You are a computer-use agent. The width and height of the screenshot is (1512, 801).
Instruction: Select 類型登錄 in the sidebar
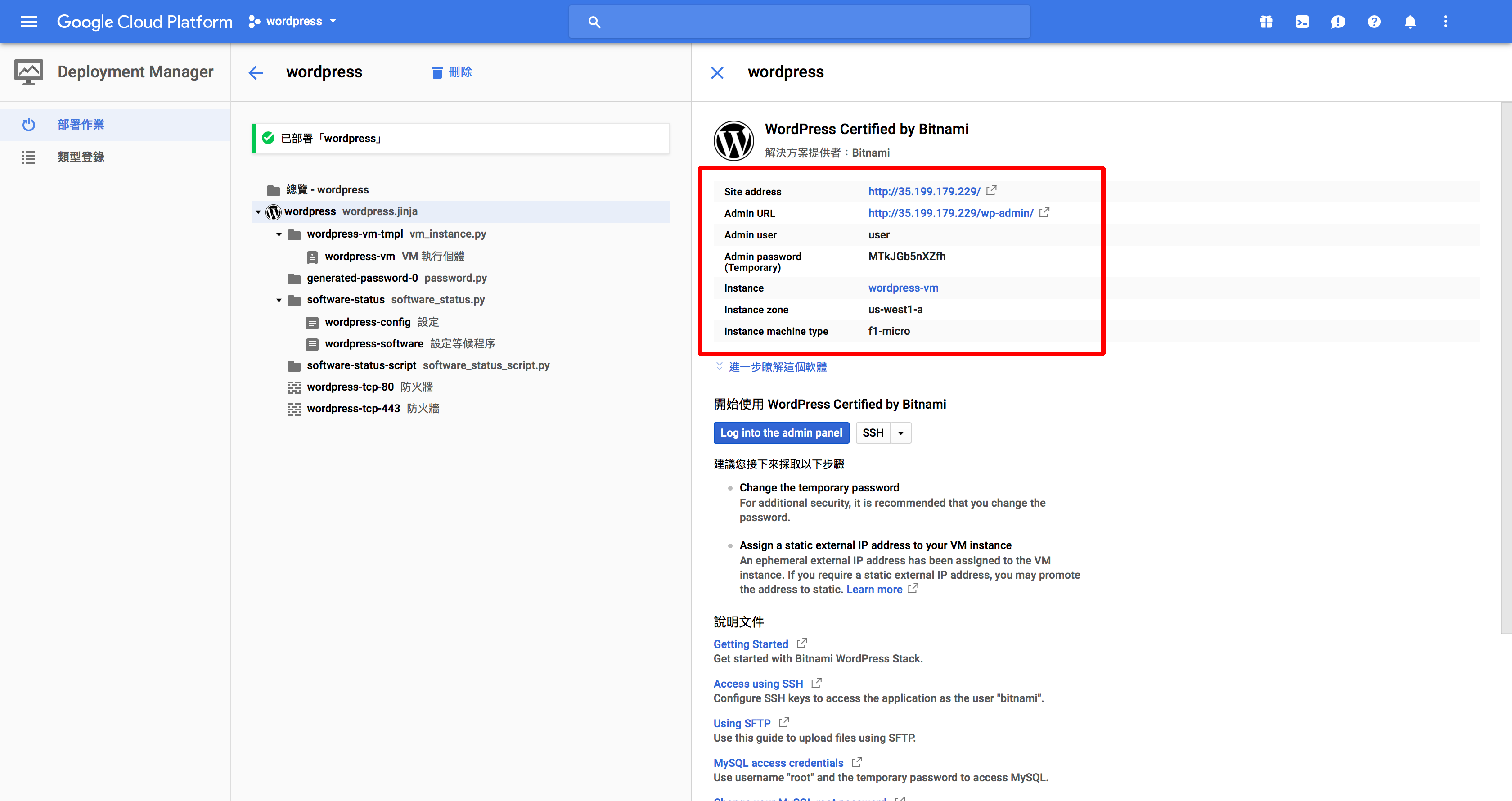coord(81,157)
